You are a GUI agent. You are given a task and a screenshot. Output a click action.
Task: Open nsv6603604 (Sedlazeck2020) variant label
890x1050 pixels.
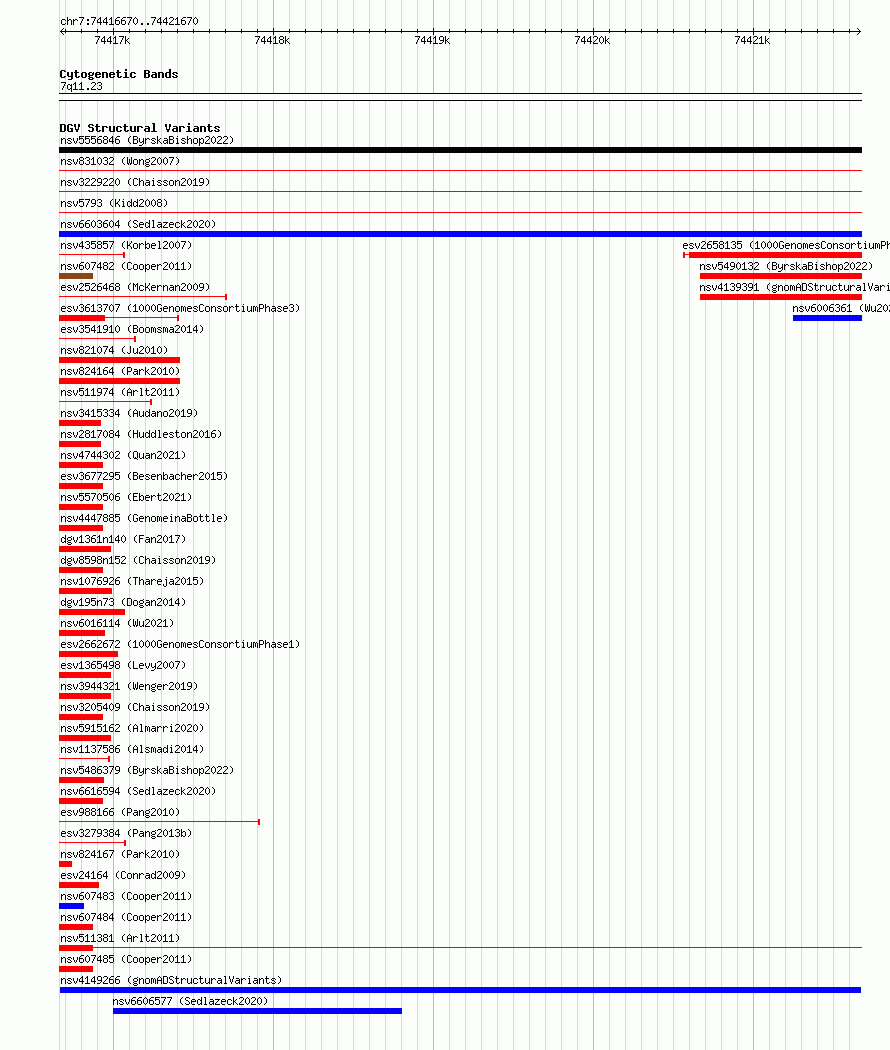[x=138, y=224]
